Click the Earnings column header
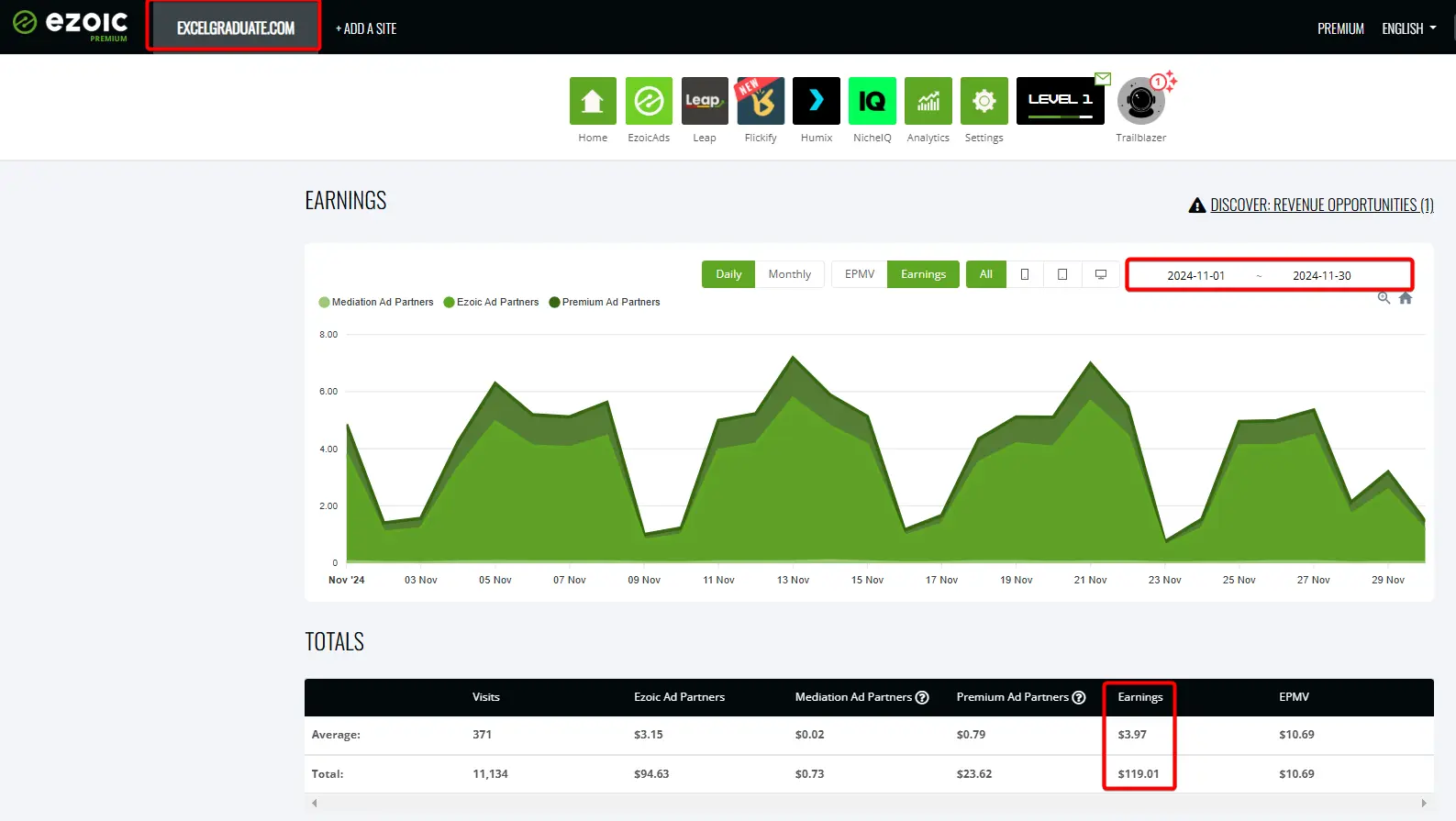The height and width of the screenshot is (821, 1456). [x=1140, y=697]
